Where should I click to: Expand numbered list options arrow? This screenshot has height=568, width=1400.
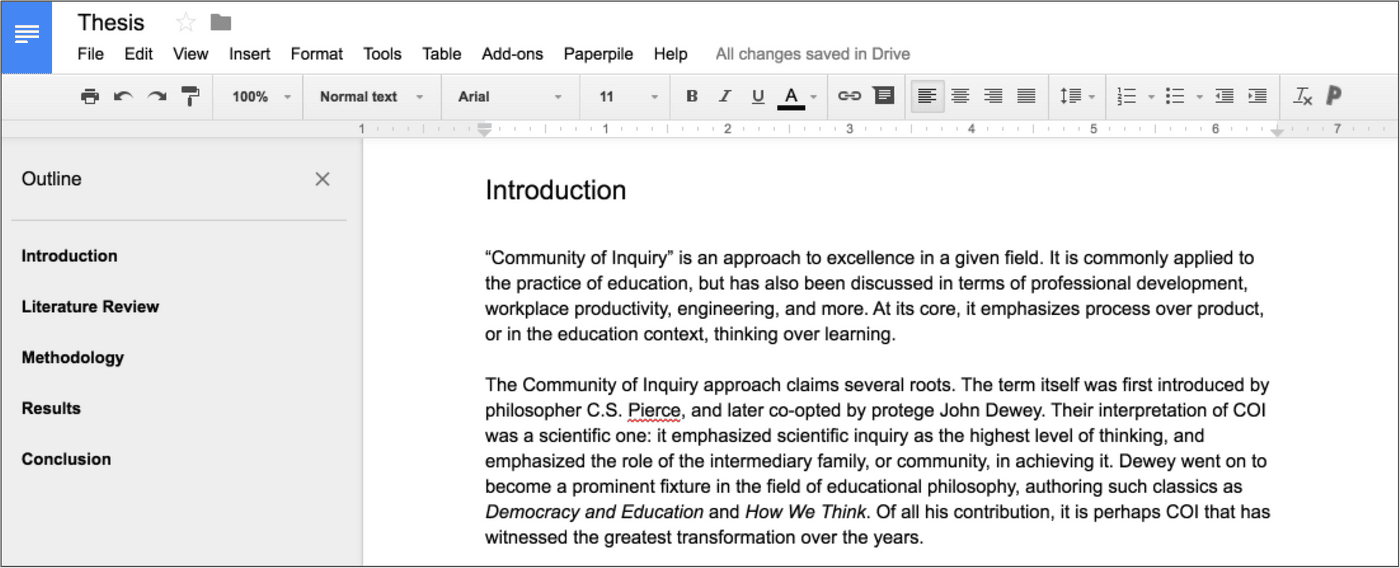[x=1151, y=97]
